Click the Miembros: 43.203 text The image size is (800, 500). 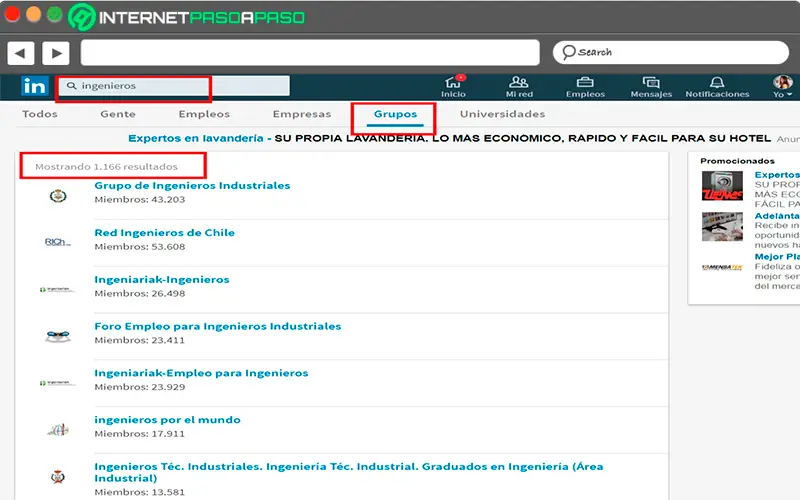[x=140, y=199]
